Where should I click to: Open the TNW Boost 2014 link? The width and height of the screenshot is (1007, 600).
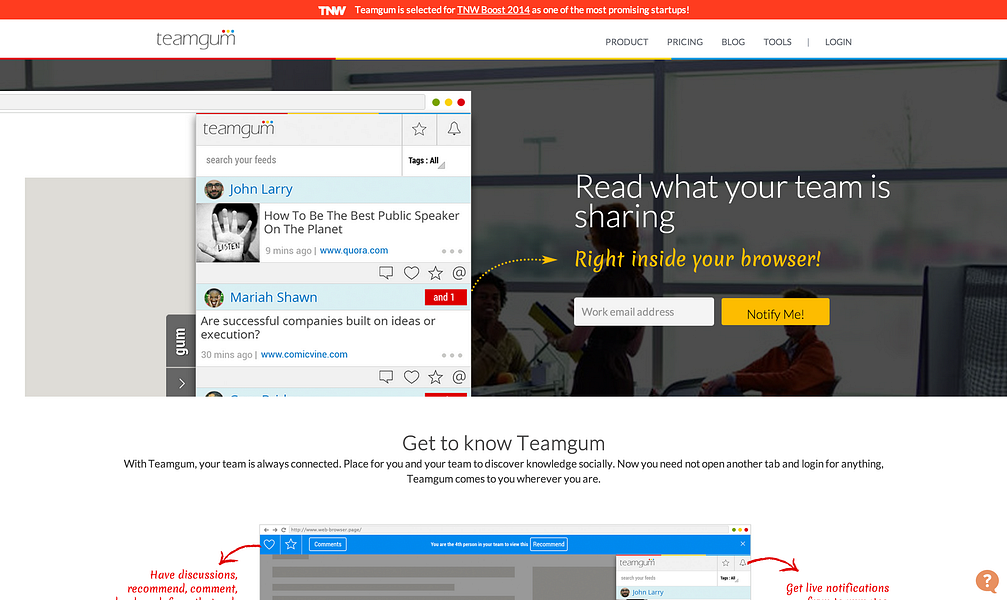tap(493, 10)
